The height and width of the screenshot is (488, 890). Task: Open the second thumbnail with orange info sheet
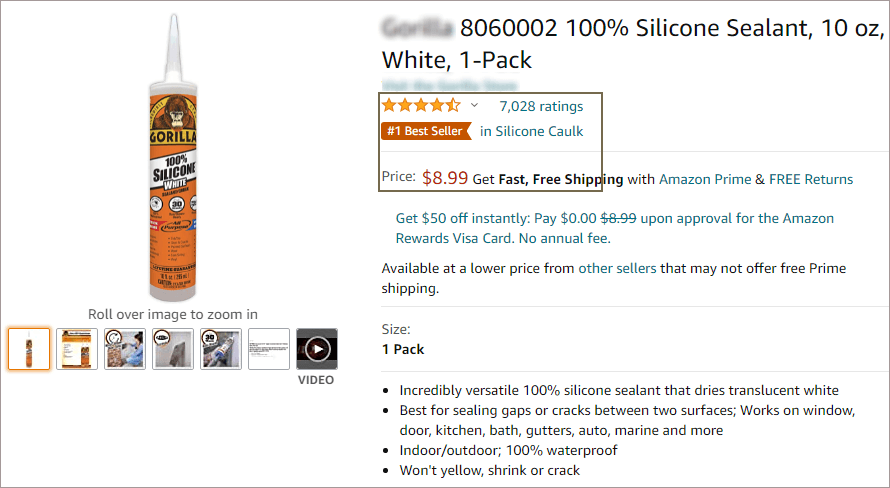(x=77, y=349)
